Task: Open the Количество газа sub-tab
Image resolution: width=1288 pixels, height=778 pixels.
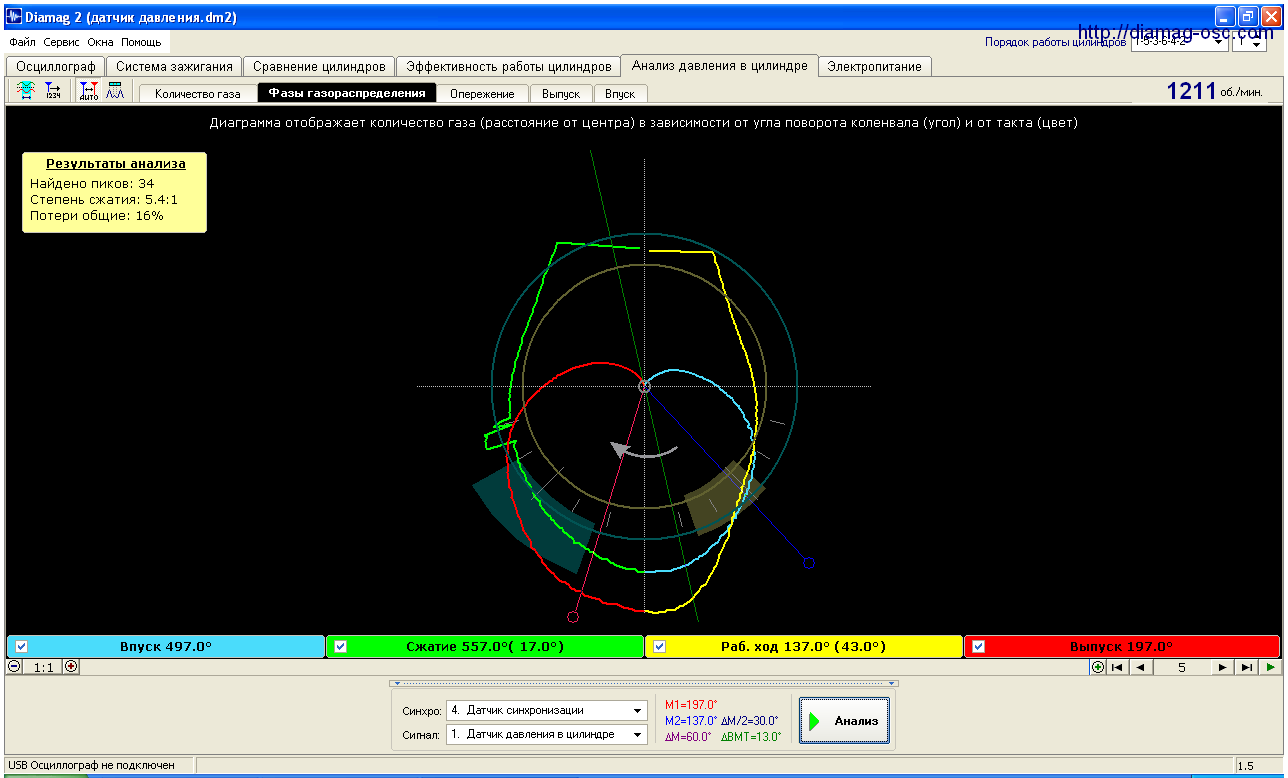Action: (x=198, y=93)
